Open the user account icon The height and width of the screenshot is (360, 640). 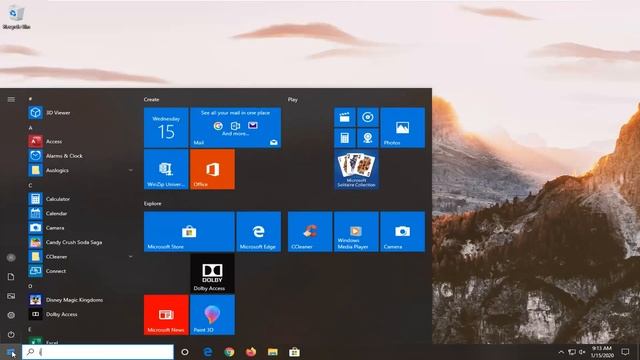(x=11, y=258)
